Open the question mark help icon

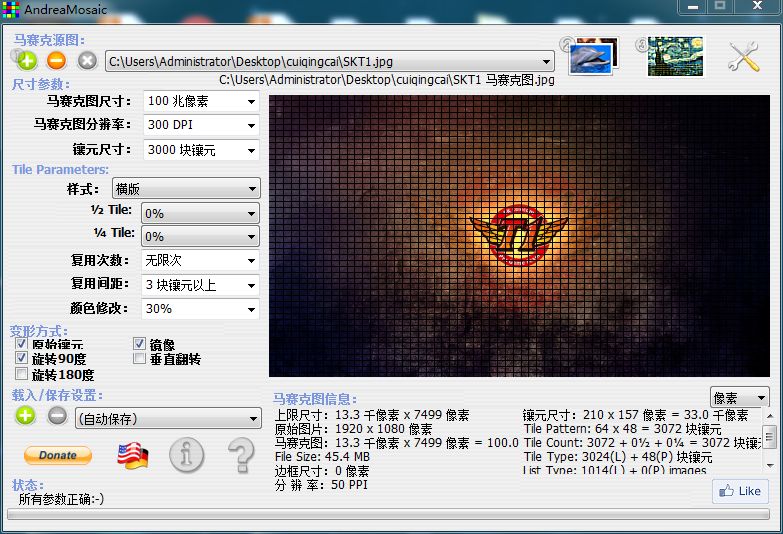tap(242, 455)
